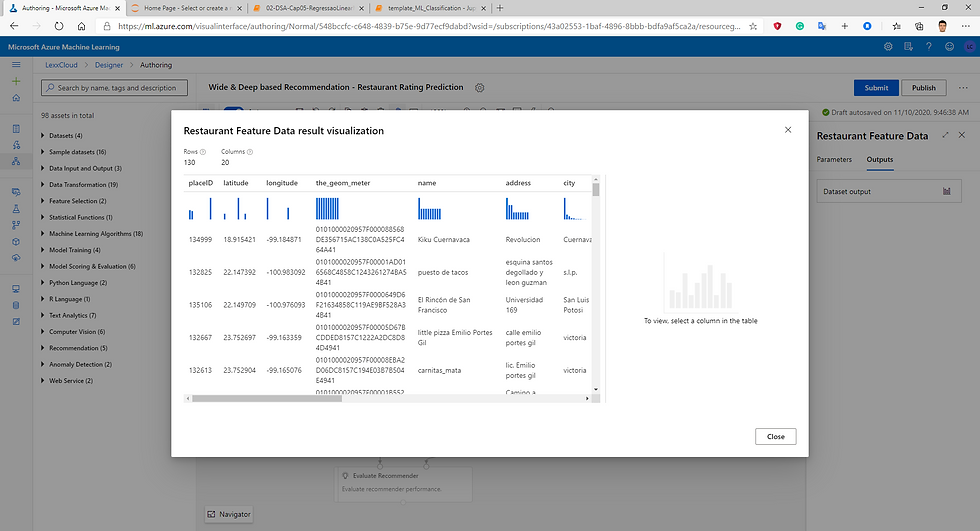Viewport: 980px width, 531px height.
Task: Click the Navigator button on canvas
Action: tap(229, 514)
